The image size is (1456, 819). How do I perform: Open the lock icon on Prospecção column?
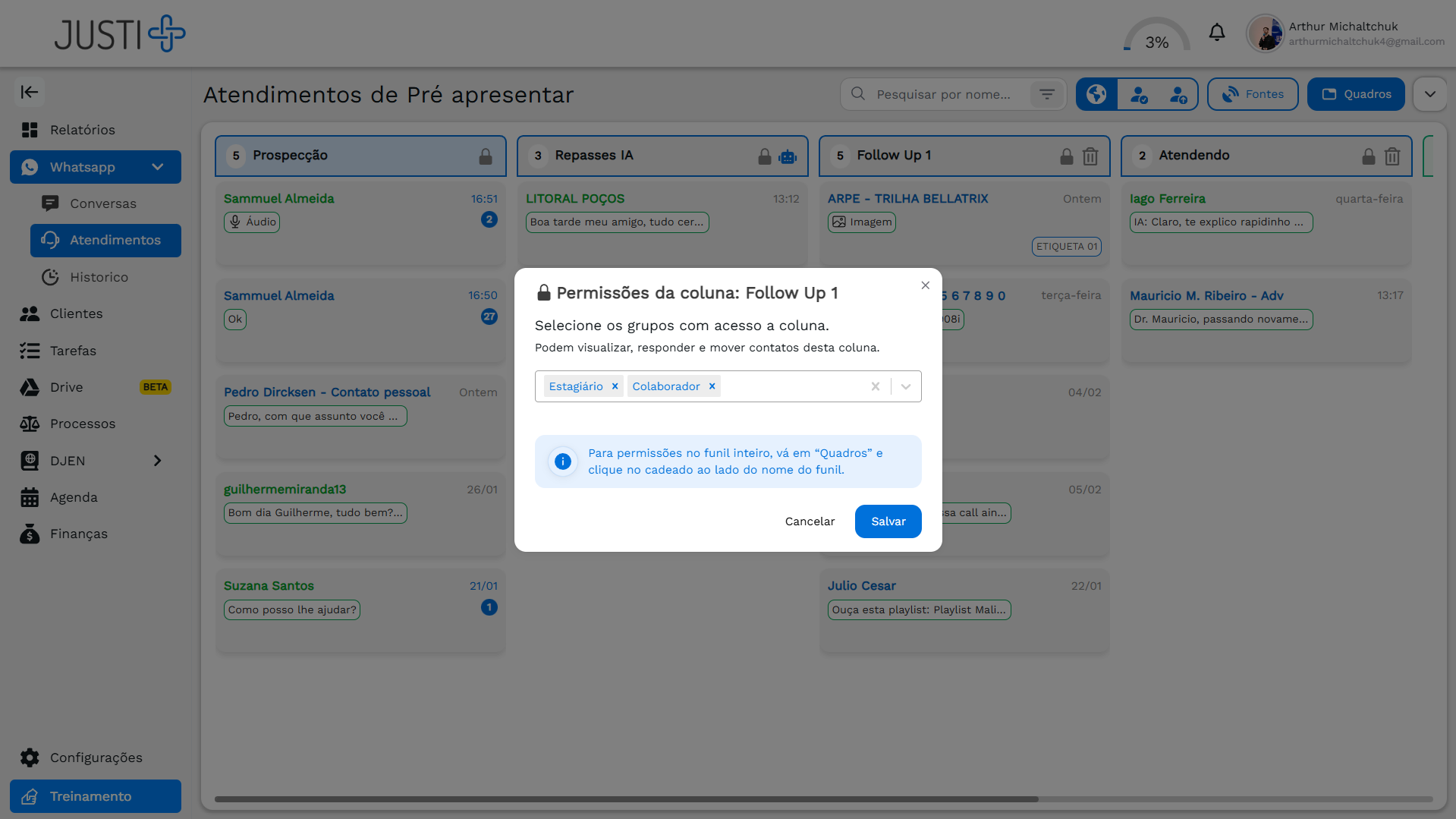pyautogui.click(x=485, y=156)
